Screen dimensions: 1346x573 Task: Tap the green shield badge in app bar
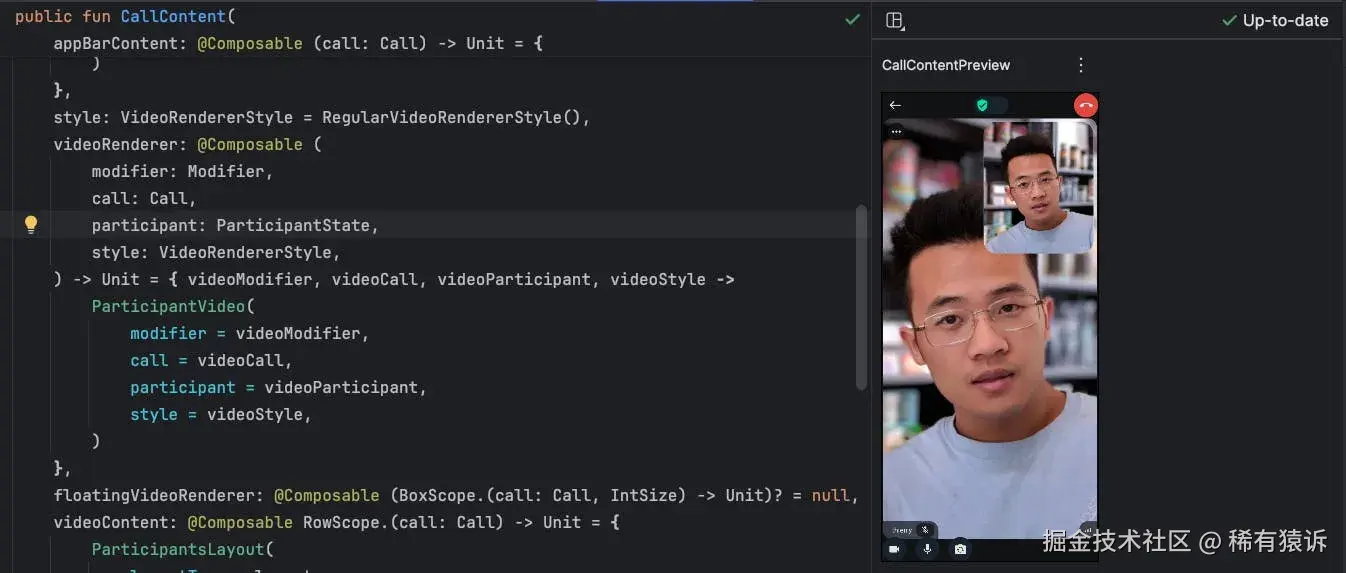click(x=982, y=105)
